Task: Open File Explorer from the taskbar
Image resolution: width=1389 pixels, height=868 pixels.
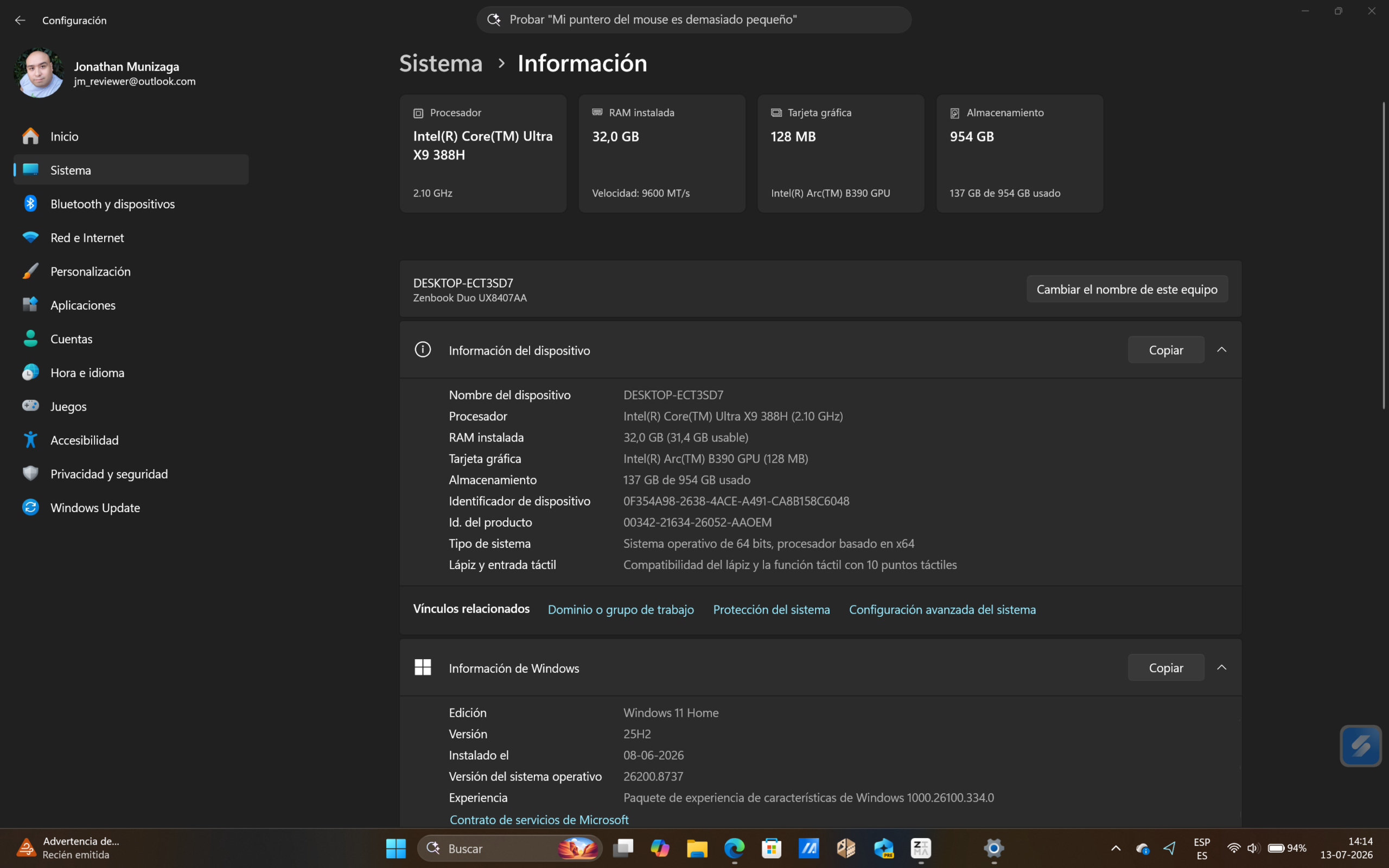Action: pyautogui.click(x=697, y=848)
